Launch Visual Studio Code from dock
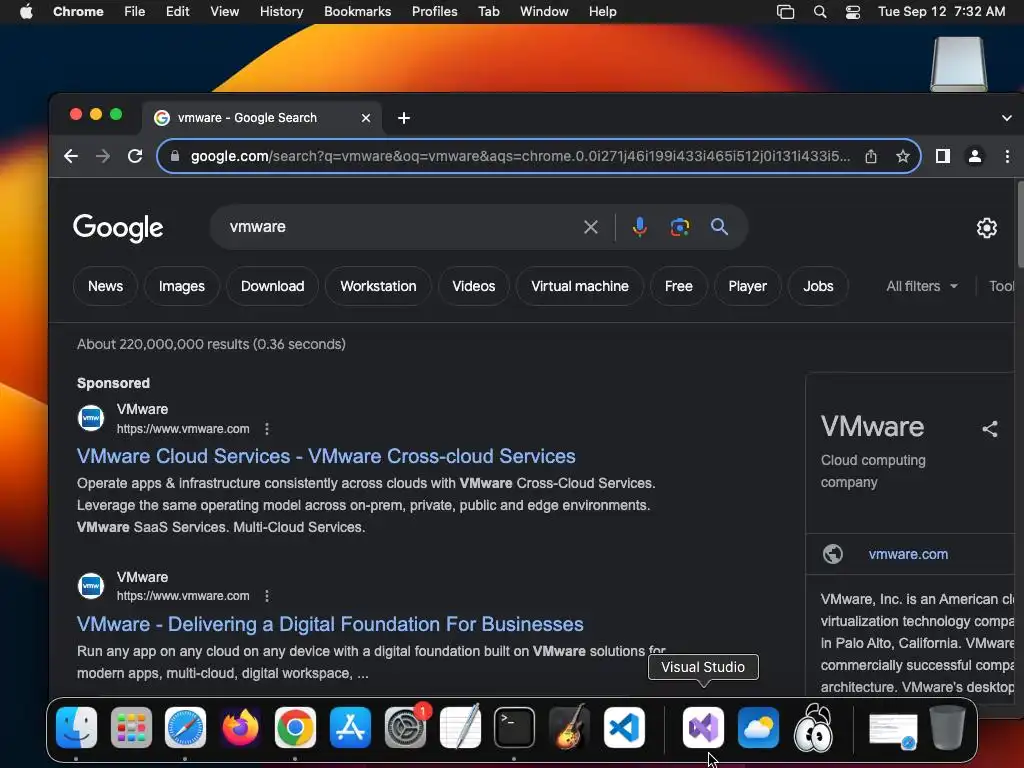1024x768 pixels. point(624,728)
